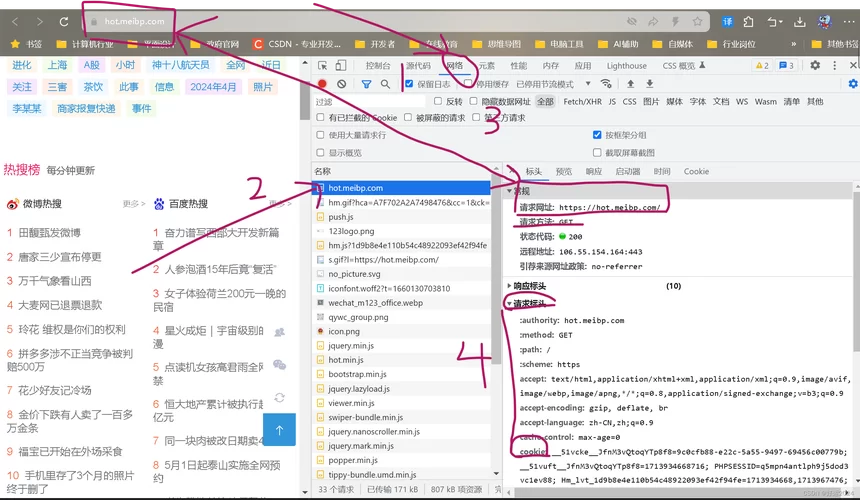Viewport: 860px width, 500px height.
Task: Switch to the 元素 DevTools tab
Action: [486, 65]
